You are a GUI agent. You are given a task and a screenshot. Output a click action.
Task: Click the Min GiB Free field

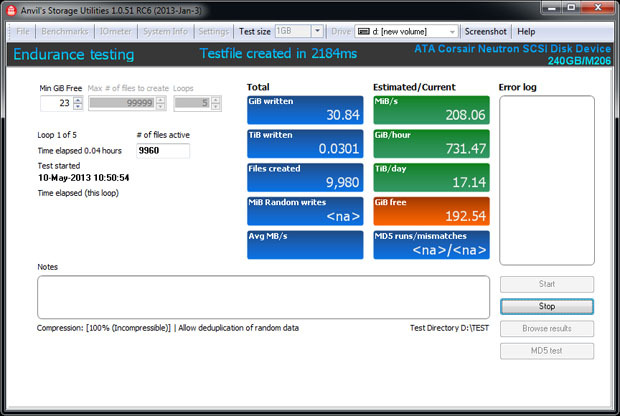(x=57, y=103)
